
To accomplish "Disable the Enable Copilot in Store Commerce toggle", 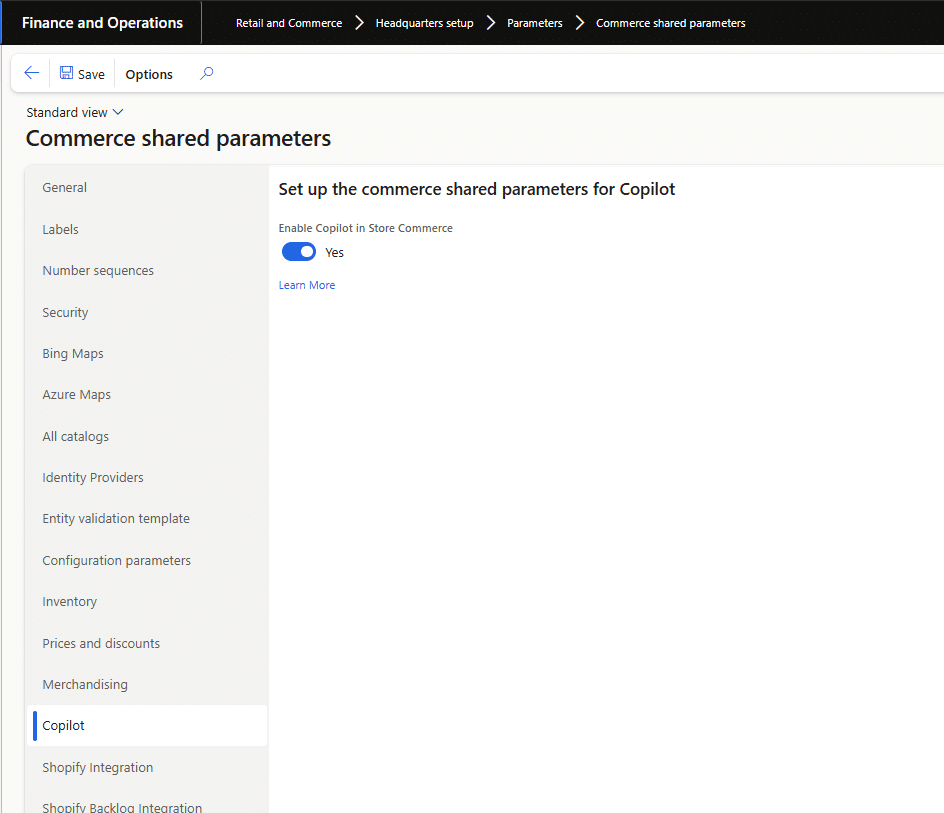I will (299, 252).
